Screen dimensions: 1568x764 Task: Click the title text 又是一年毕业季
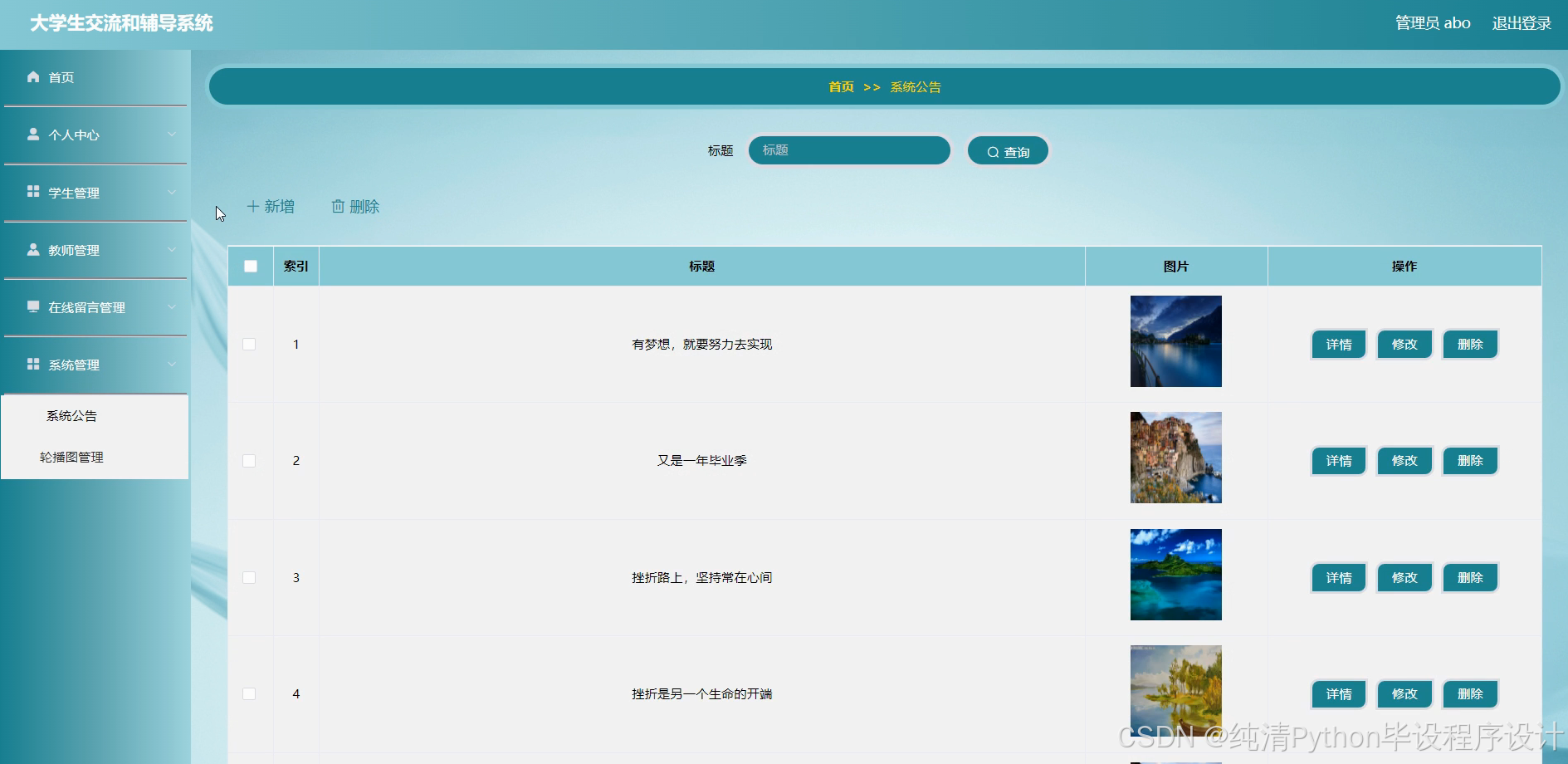coord(702,461)
